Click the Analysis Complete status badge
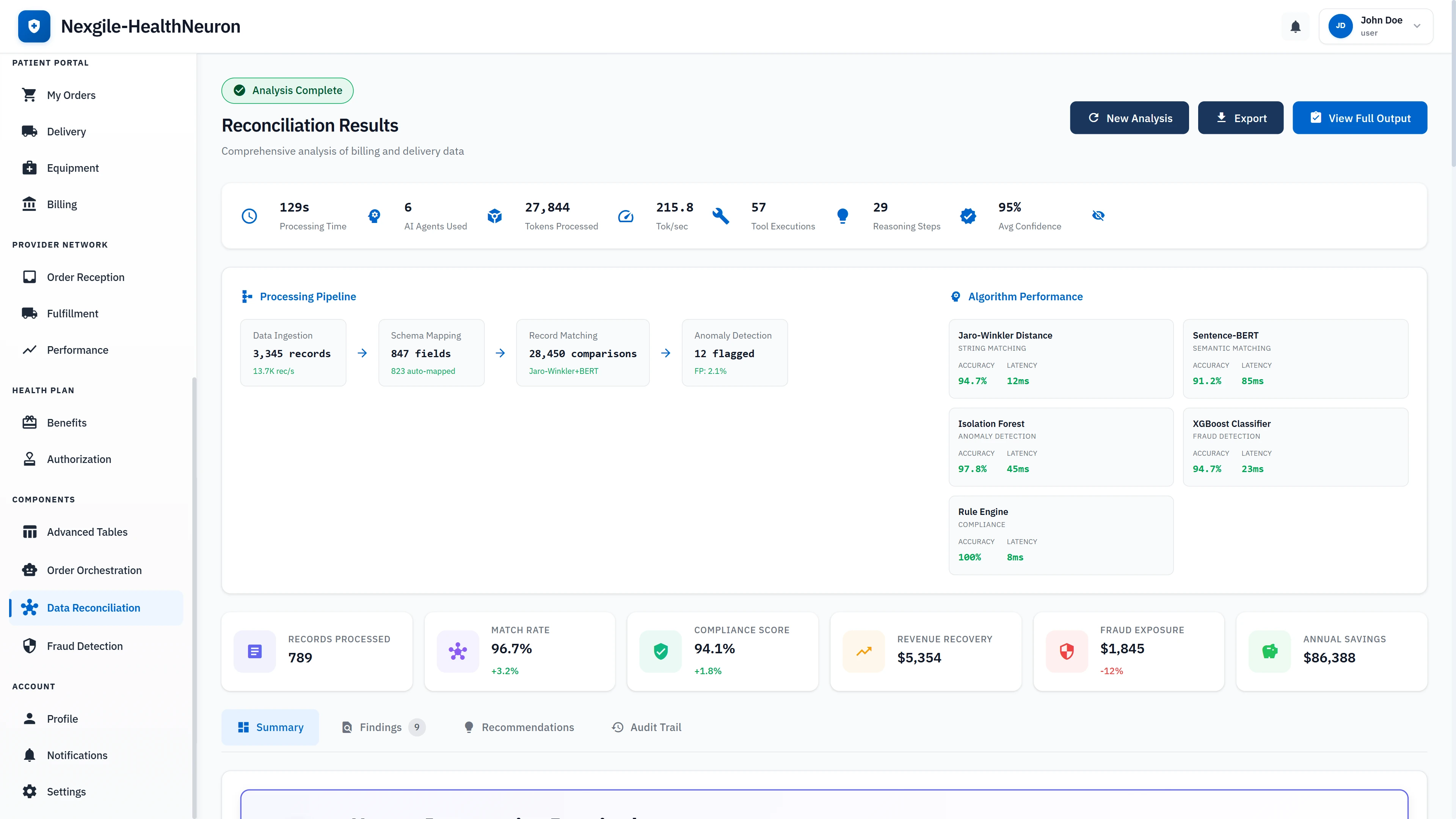 coord(287,91)
